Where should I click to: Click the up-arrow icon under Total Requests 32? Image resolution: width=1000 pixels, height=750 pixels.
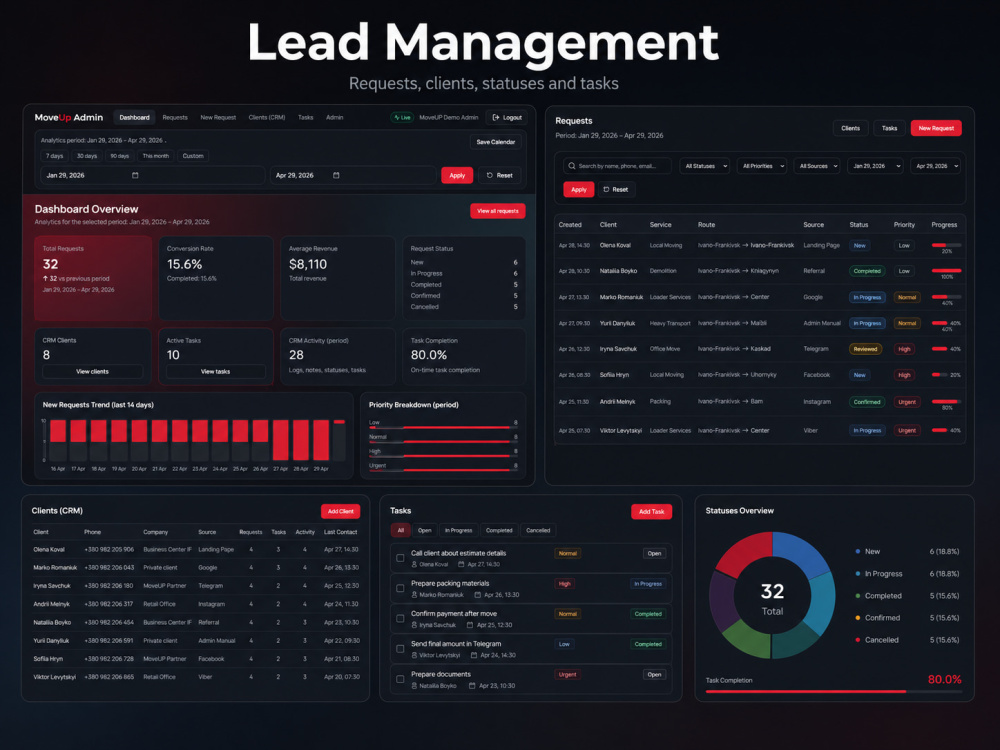click(x=45, y=279)
